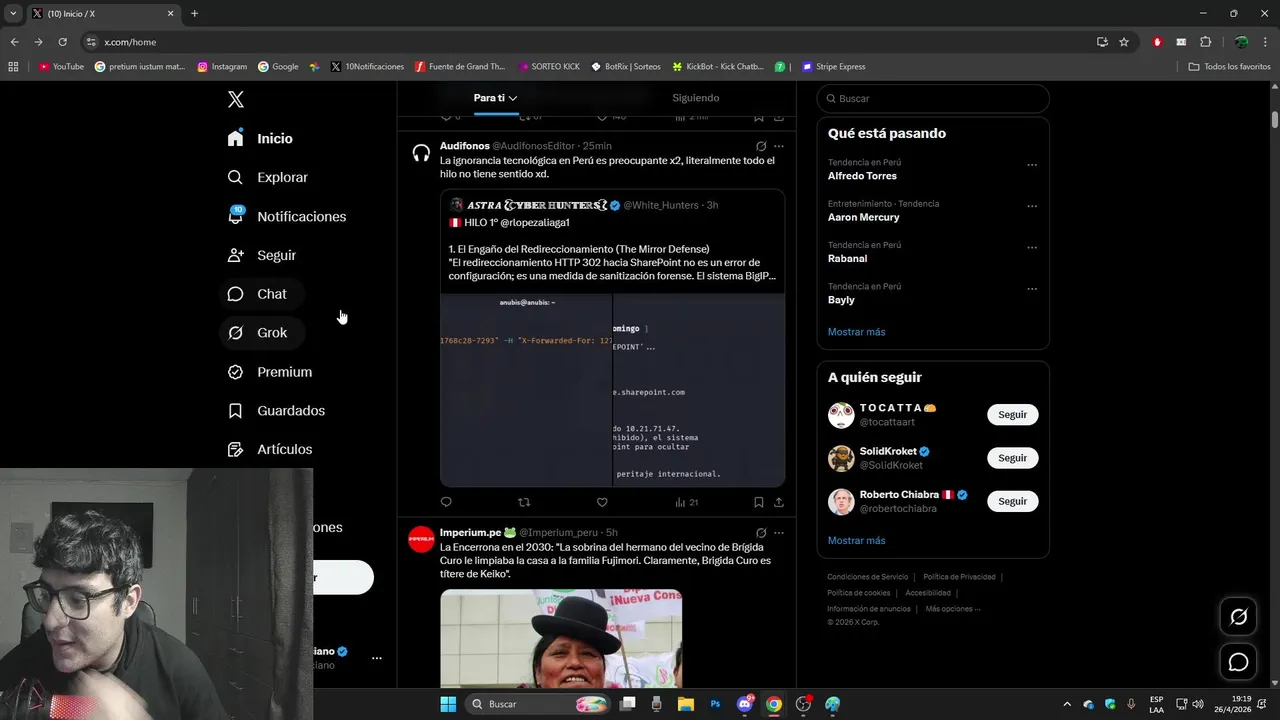The width and height of the screenshot is (1280, 720).
Task: Click Grok icon on Imperium.pe post
Action: point(761,533)
